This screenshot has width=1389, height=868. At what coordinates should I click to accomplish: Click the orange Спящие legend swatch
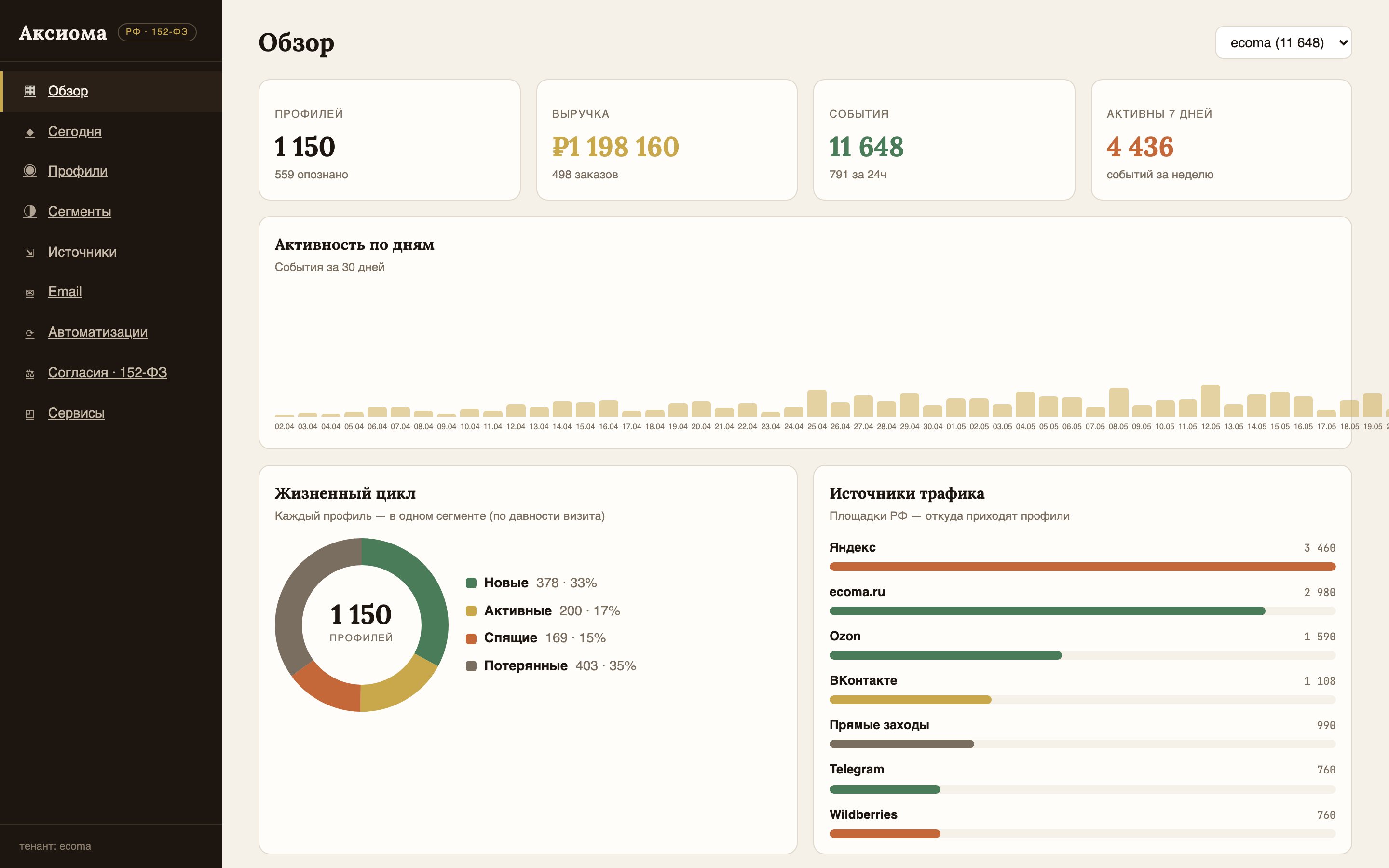(x=471, y=638)
